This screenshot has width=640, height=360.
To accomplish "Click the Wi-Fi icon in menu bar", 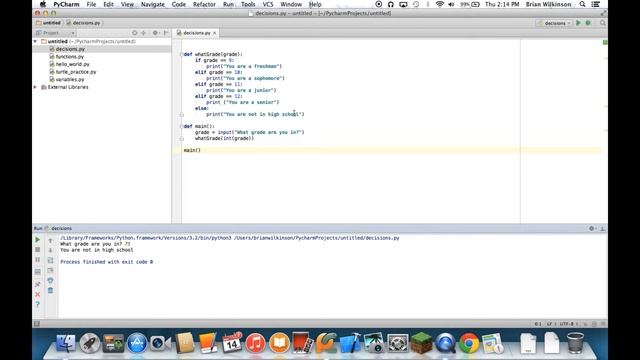I will click(440, 4).
